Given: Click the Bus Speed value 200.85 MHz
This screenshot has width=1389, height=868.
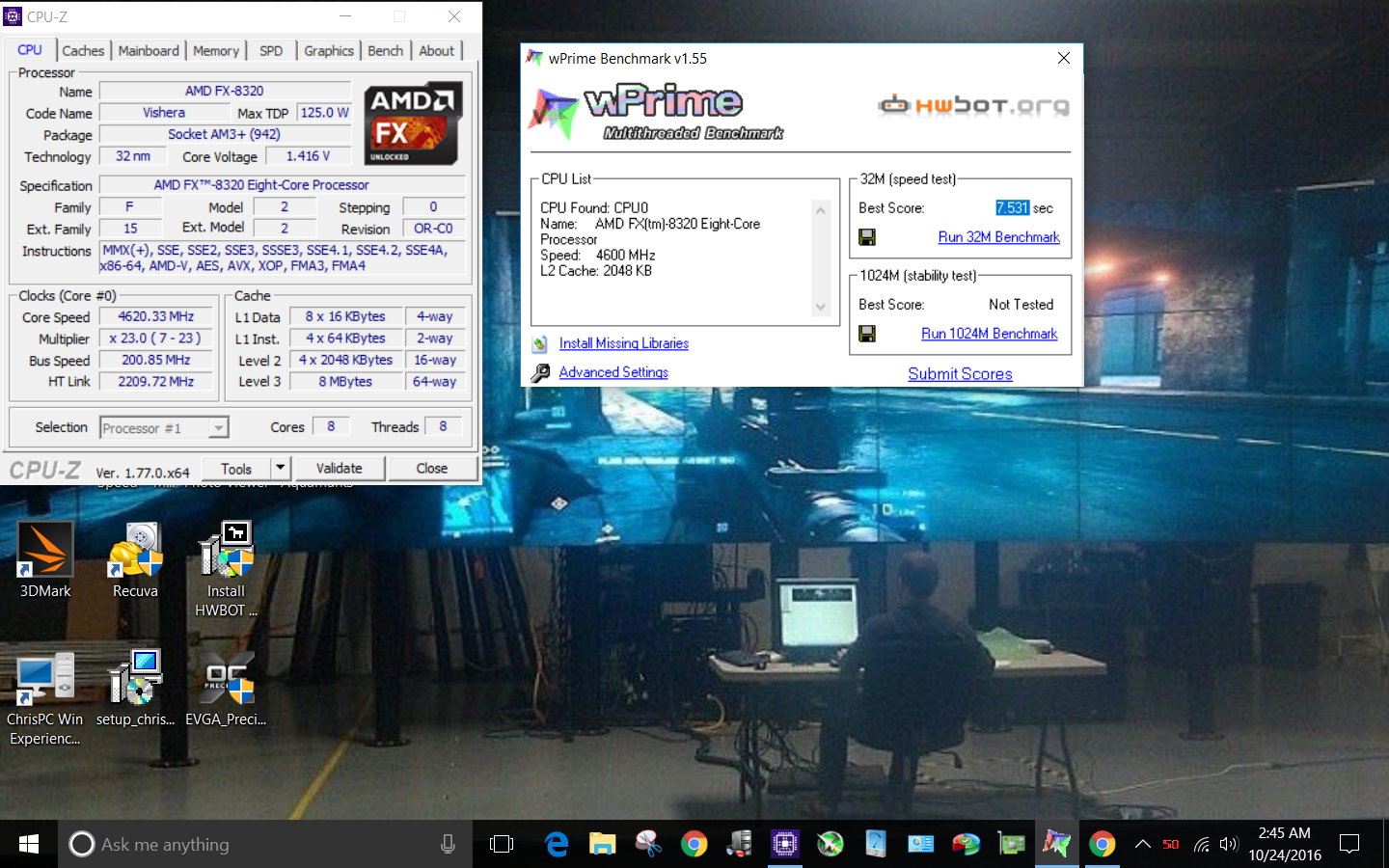Looking at the screenshot, I should point(156,360).
